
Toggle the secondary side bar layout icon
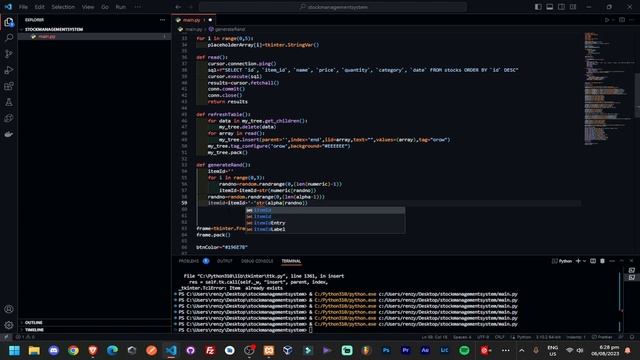(x=561, y=7)
